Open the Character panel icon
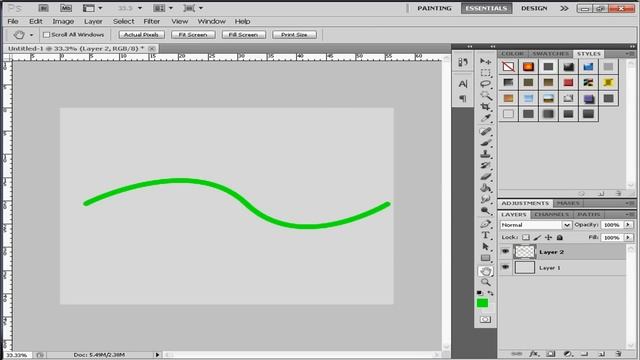 pos(463,84)
